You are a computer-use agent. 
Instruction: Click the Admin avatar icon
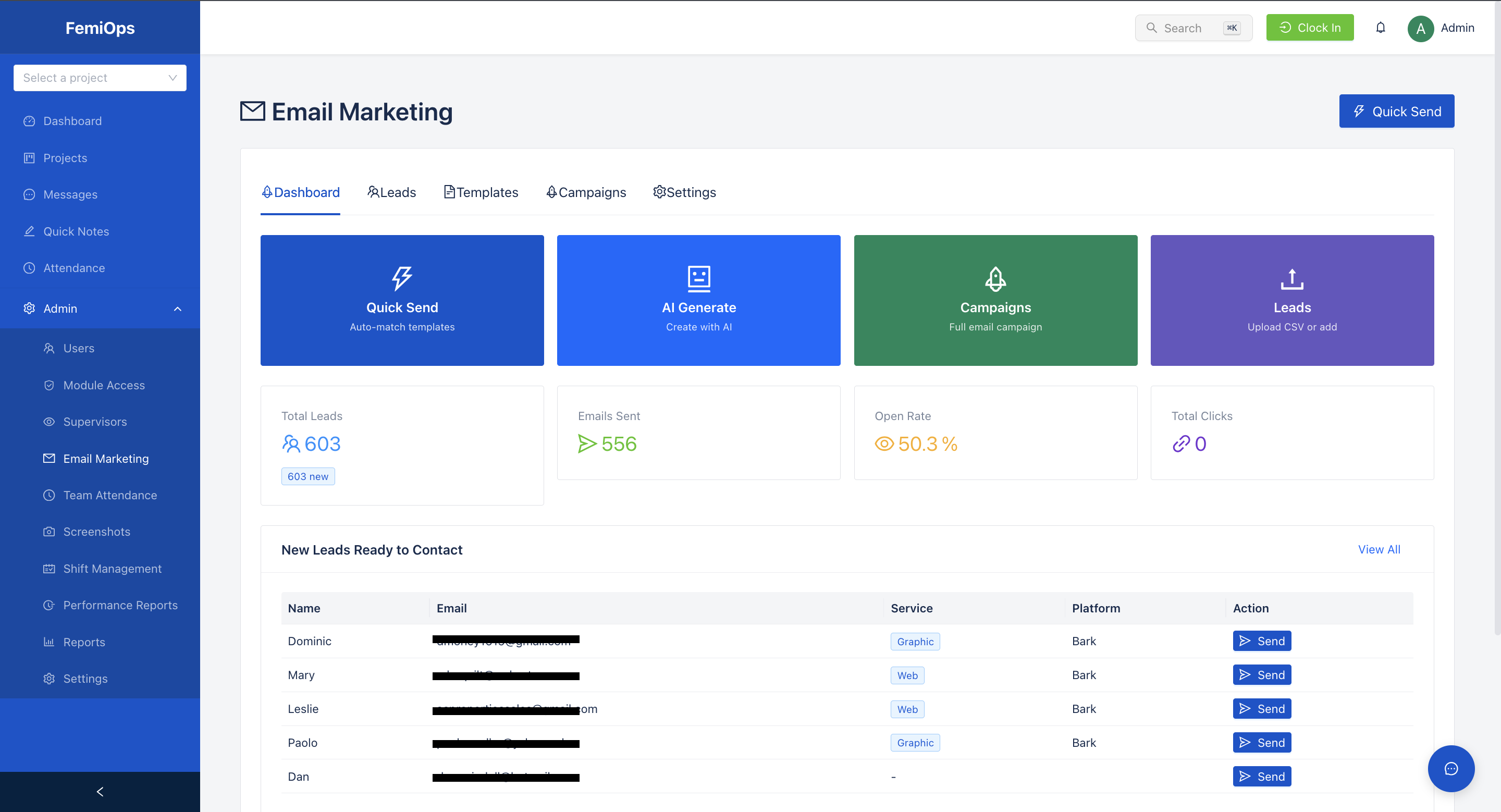(1420, 28)
